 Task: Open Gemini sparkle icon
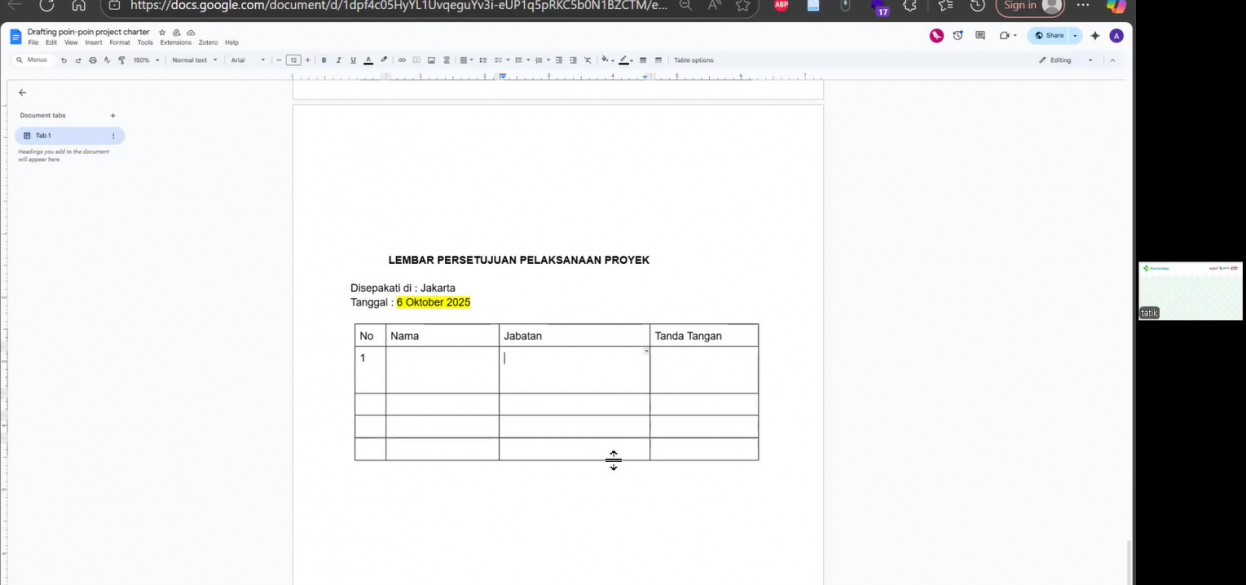tap(1095, 35)
